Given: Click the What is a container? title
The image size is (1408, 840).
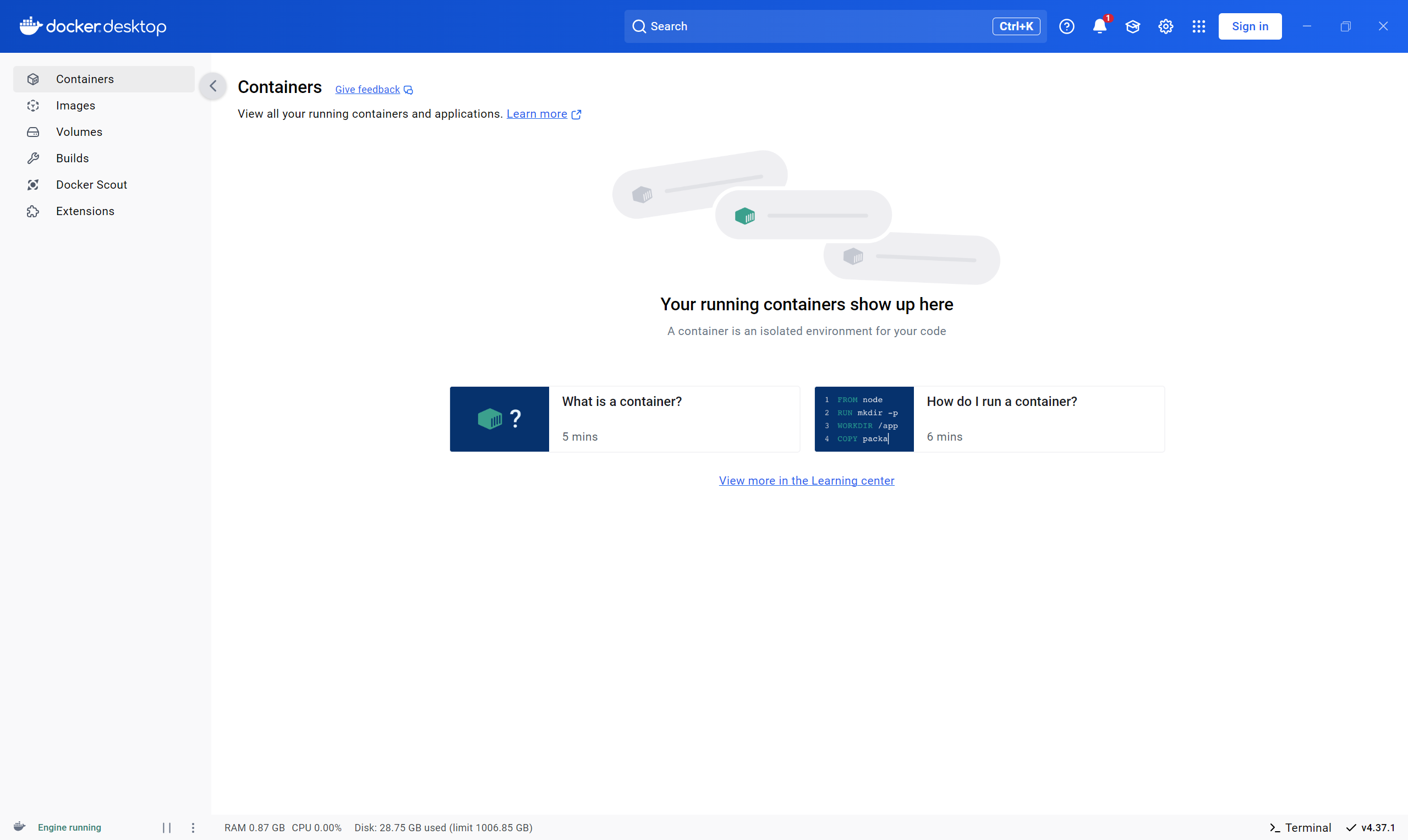Looking at the screenshot, I should point(622,402).
